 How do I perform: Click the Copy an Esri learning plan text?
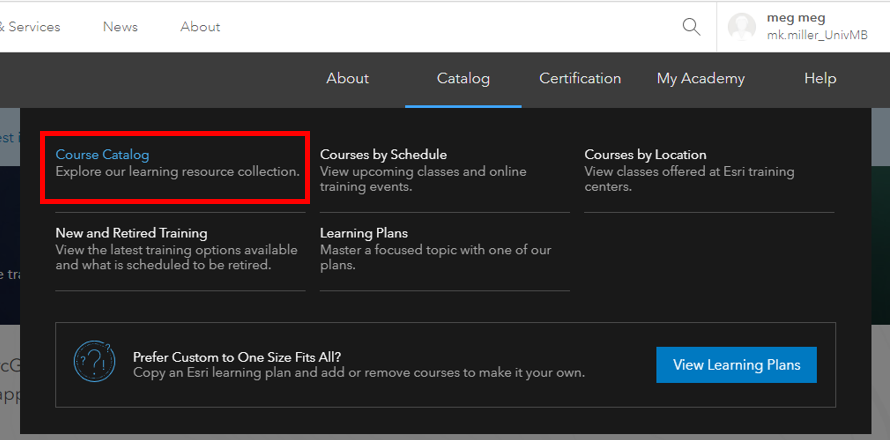pyautogui.click(x=358, y=372)
